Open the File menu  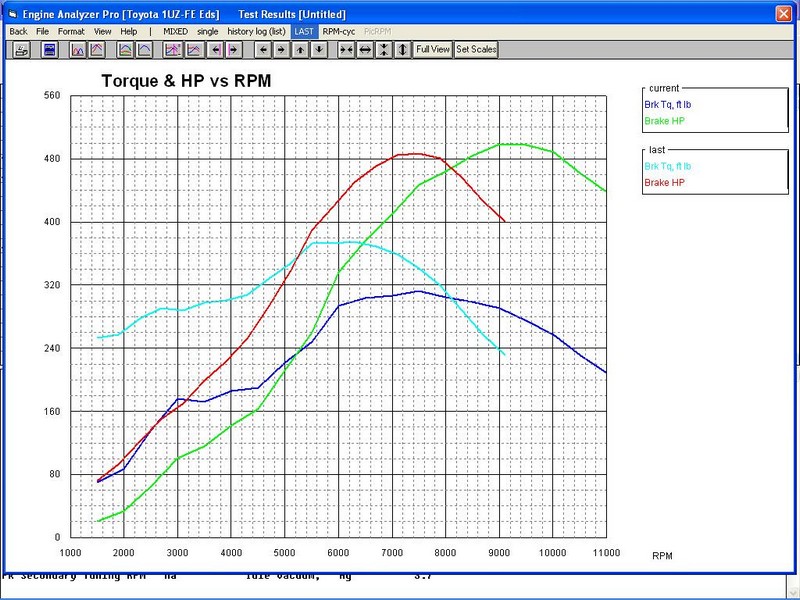42,32
